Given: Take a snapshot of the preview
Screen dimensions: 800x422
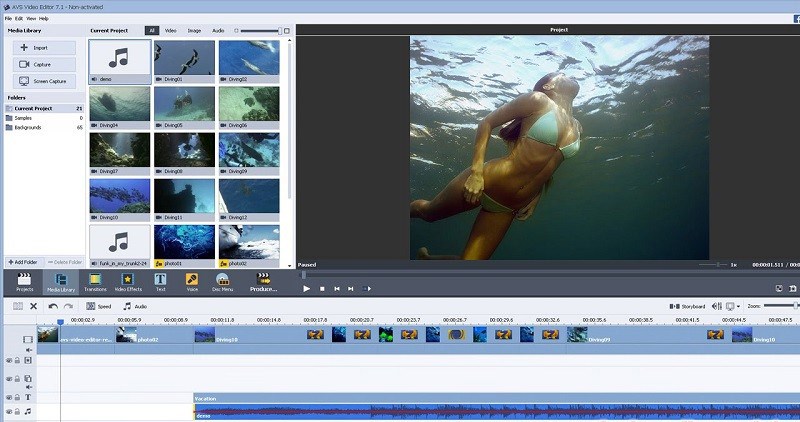Looking at the screenshot, I should (x=792, y=288).
